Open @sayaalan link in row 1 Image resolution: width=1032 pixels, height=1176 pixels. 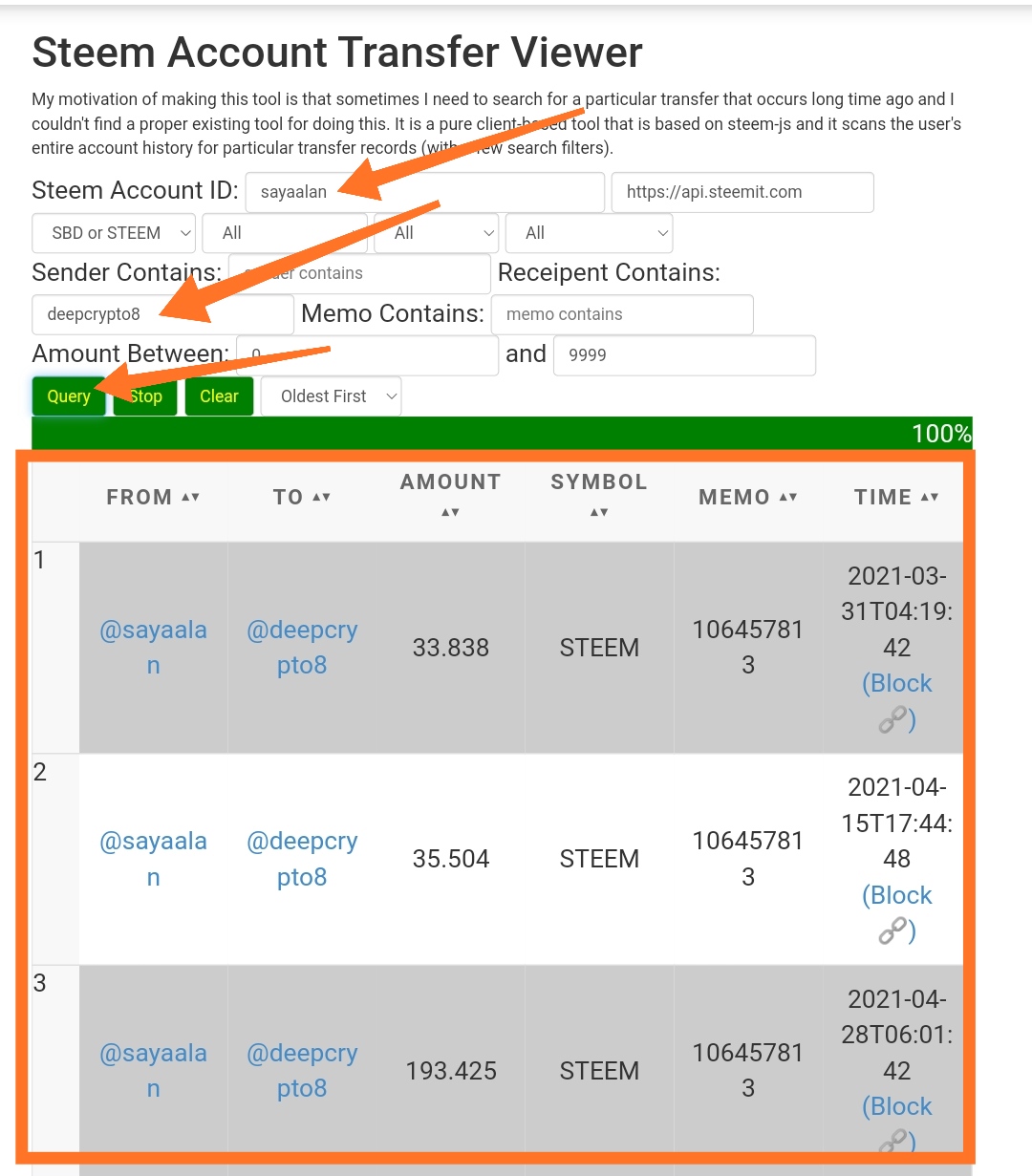click(x=153, y=648)
